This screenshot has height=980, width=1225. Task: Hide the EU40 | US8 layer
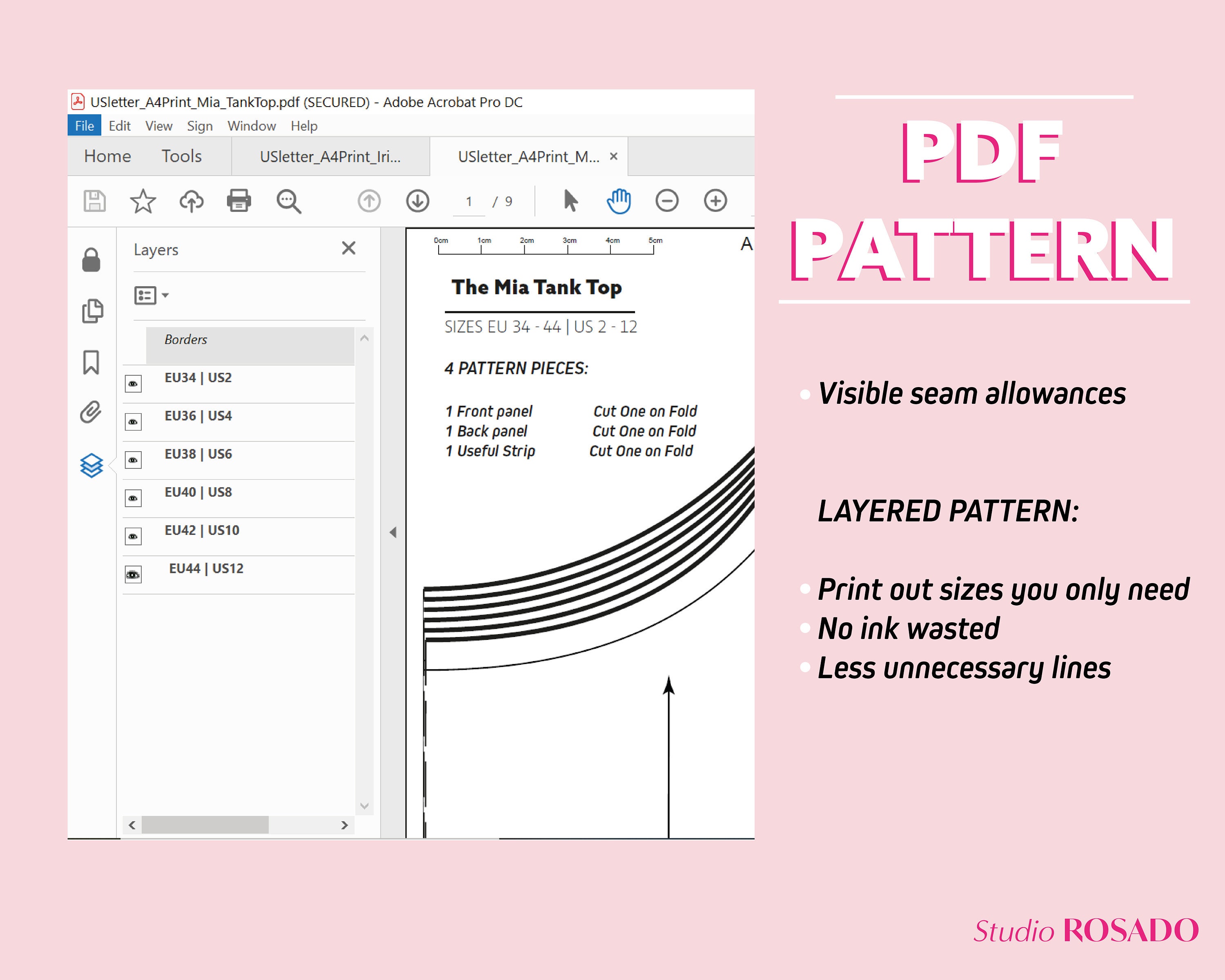pos(133,498)
